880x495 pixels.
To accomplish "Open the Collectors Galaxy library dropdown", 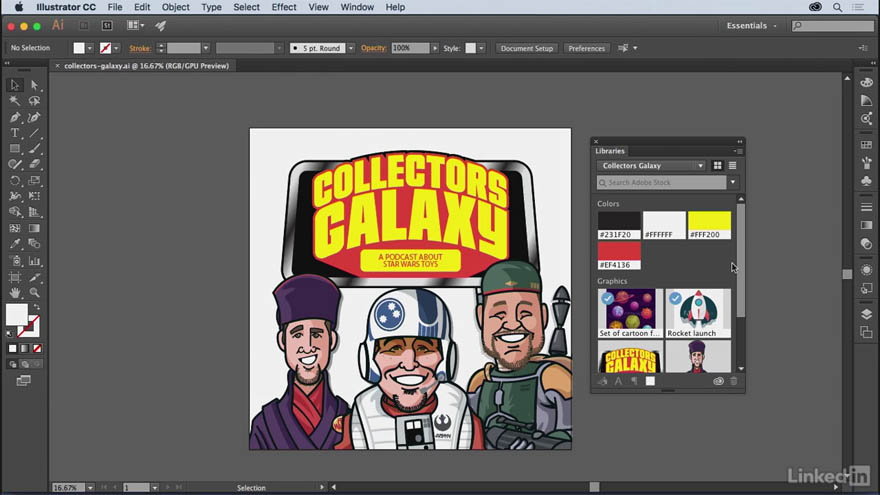I will 650,166.
